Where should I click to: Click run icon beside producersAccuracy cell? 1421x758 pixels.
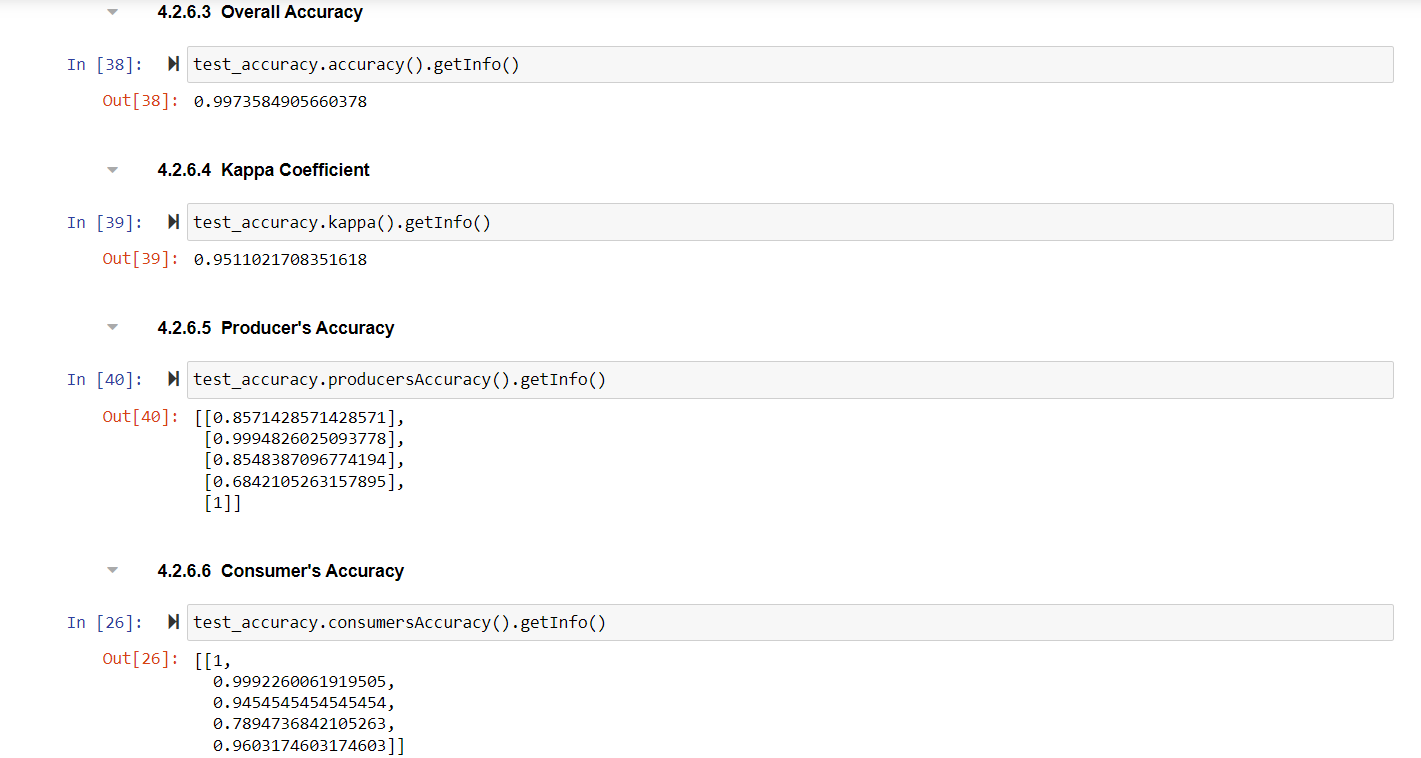[x=173, y=380]
